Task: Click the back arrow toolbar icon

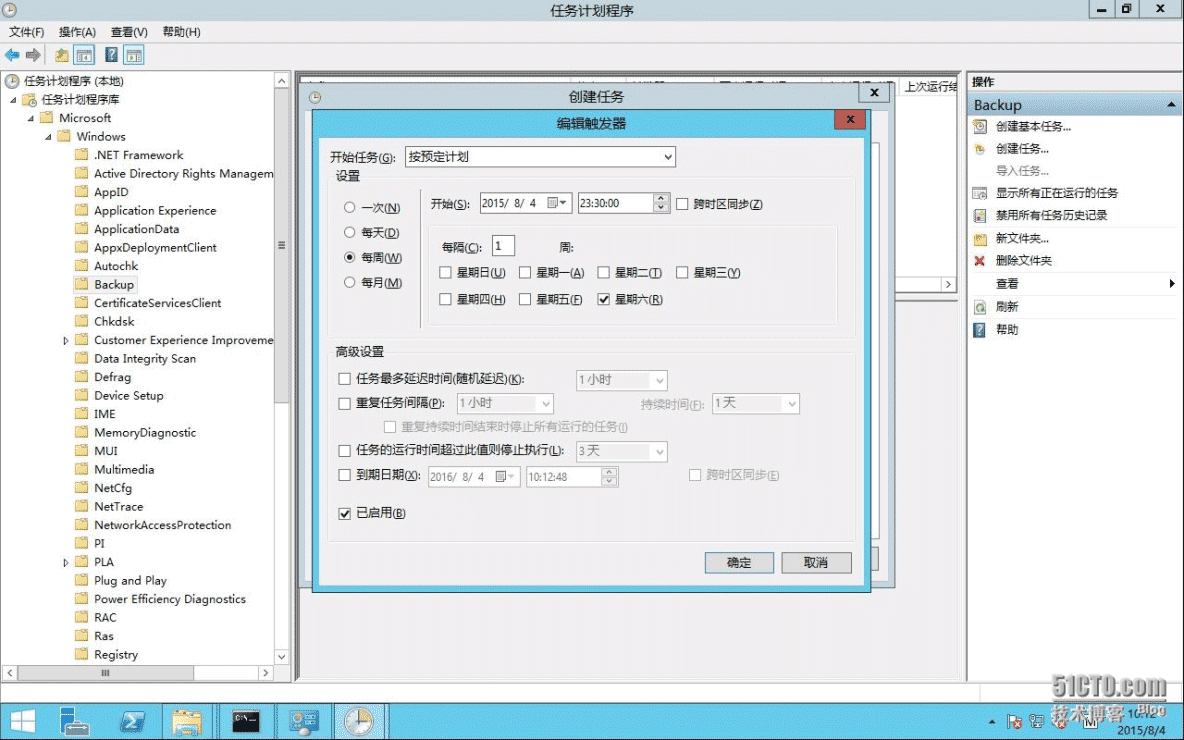Action: point(12,55)
